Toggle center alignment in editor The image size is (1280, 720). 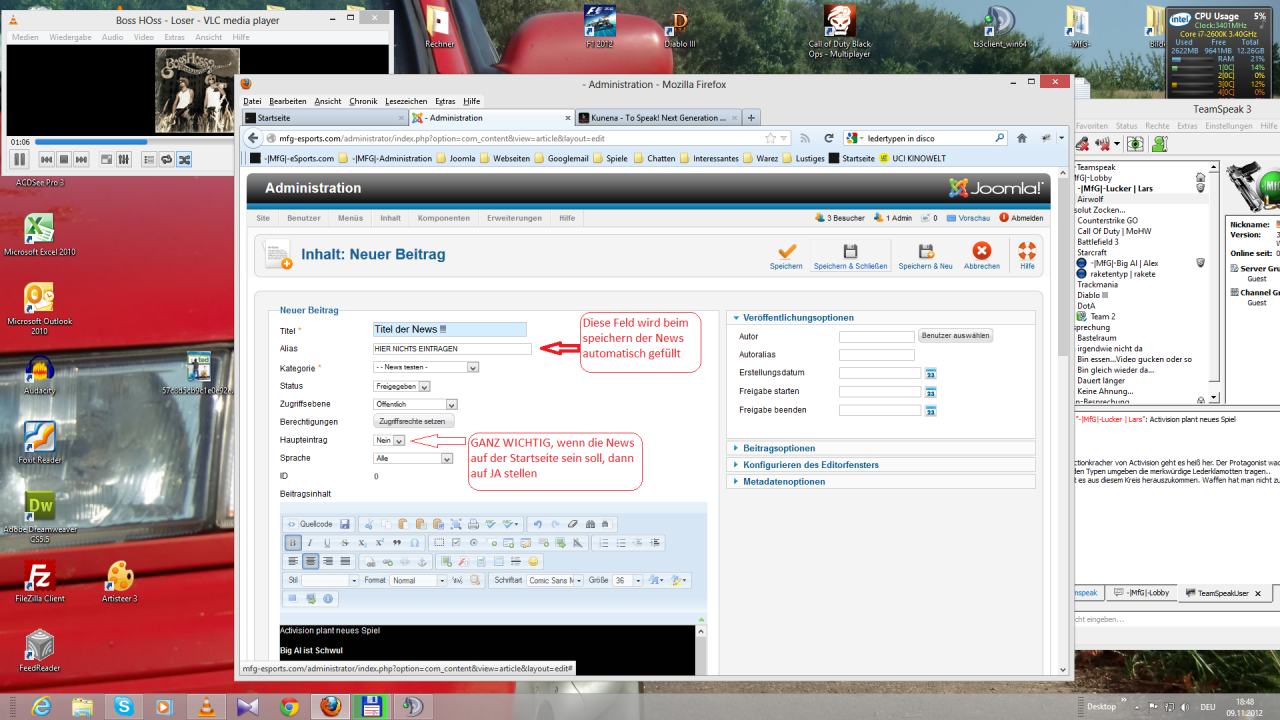[x=310, y=561]
